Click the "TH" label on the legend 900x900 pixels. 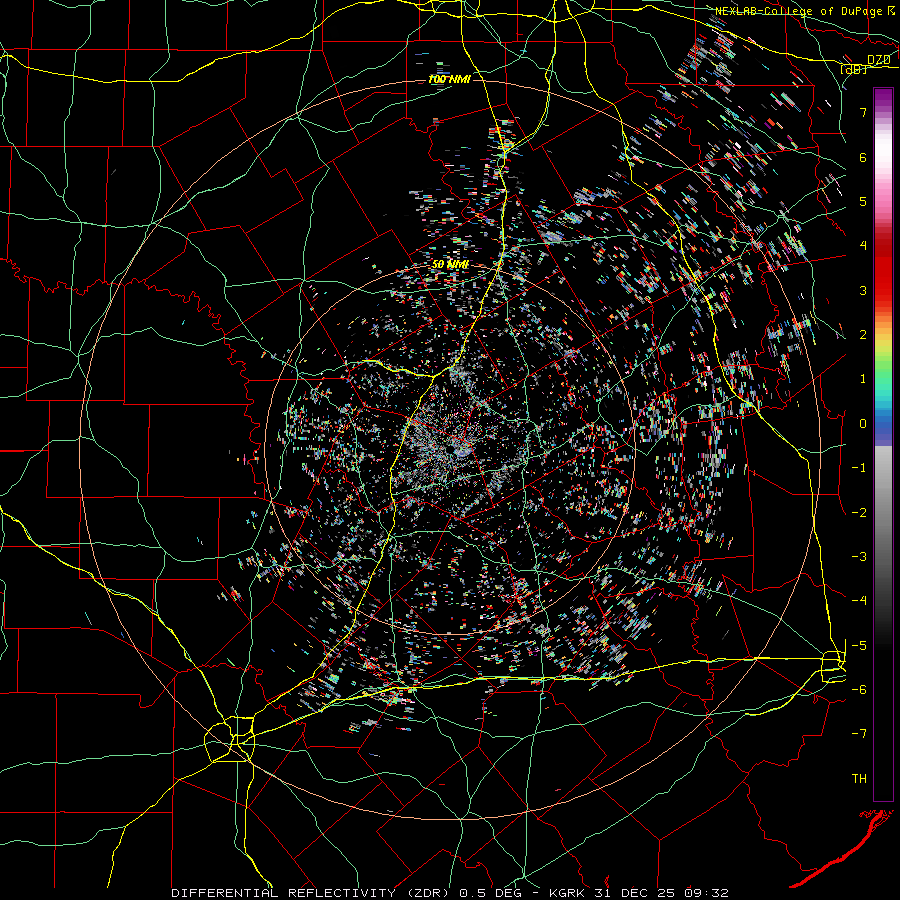pyautogui.click(x=859, y=779)
